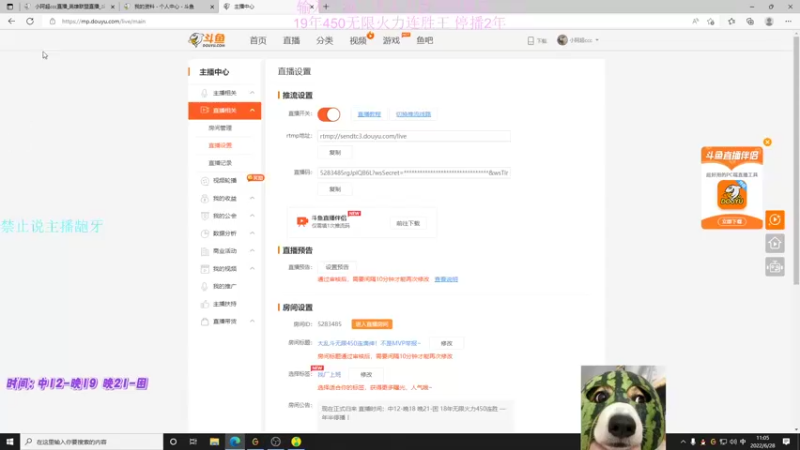Click the blue room title link
The image size is (800, 450).
pyautogui.click(x=369, y=343)
